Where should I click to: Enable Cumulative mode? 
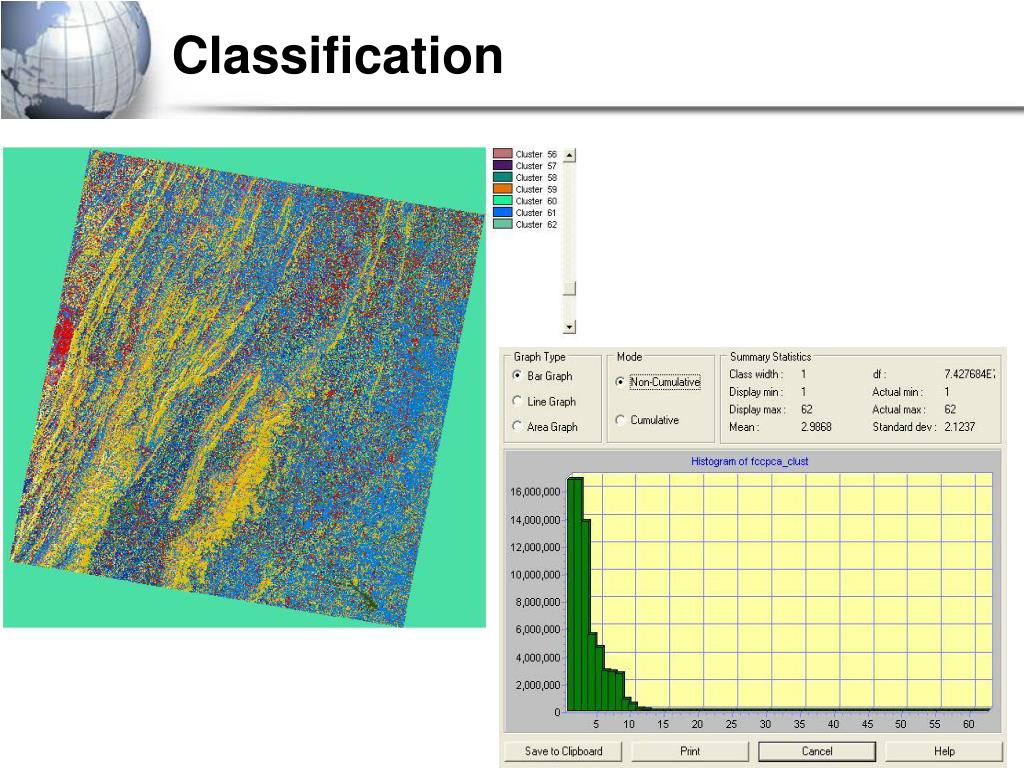(620, 420)
